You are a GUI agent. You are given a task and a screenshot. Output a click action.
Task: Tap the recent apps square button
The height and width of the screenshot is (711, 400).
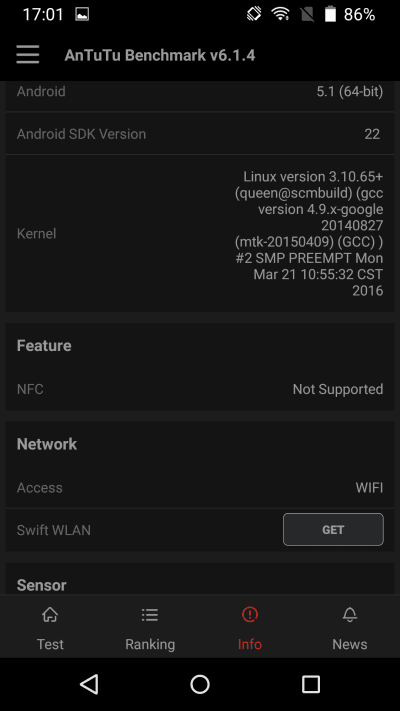point(311,684)
